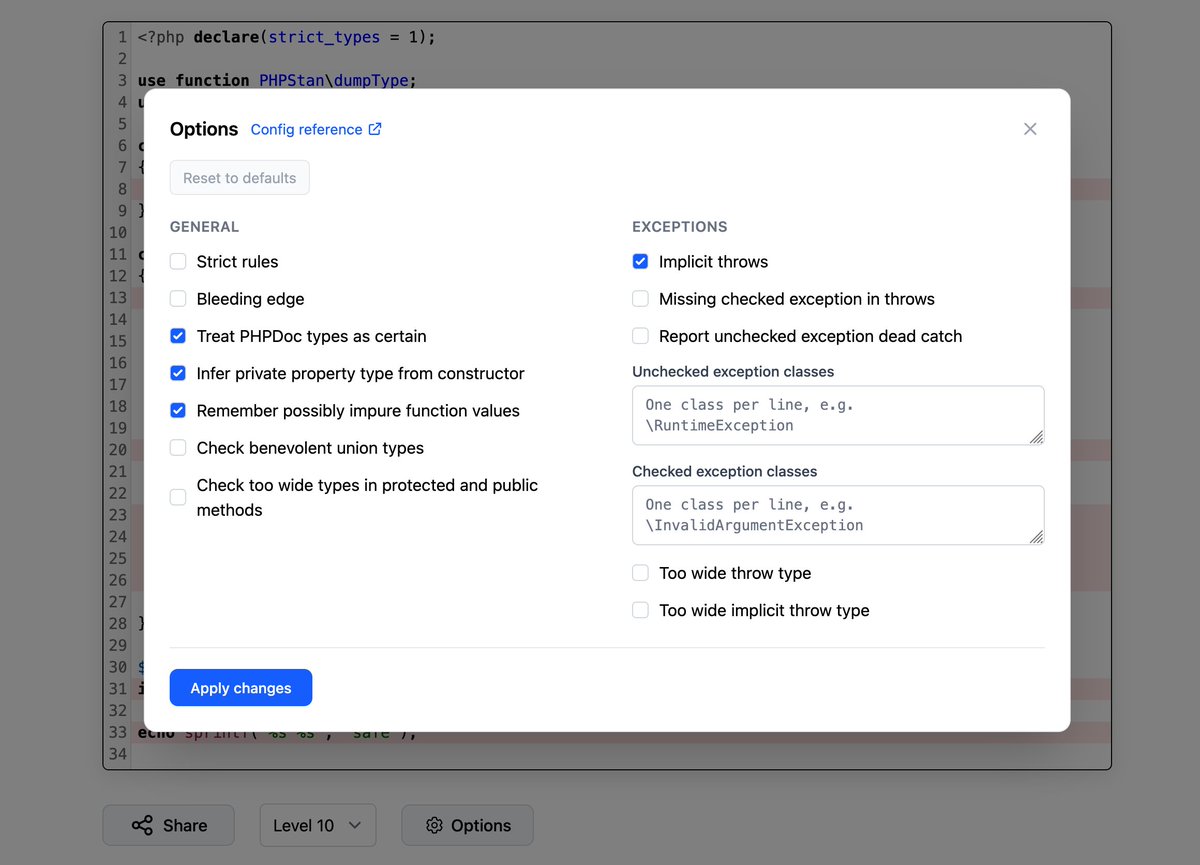Enable the Too wide throw type checkbox
Image resolution: width=1200 pixels, height=865 pixels.
[x=640, y=573]
